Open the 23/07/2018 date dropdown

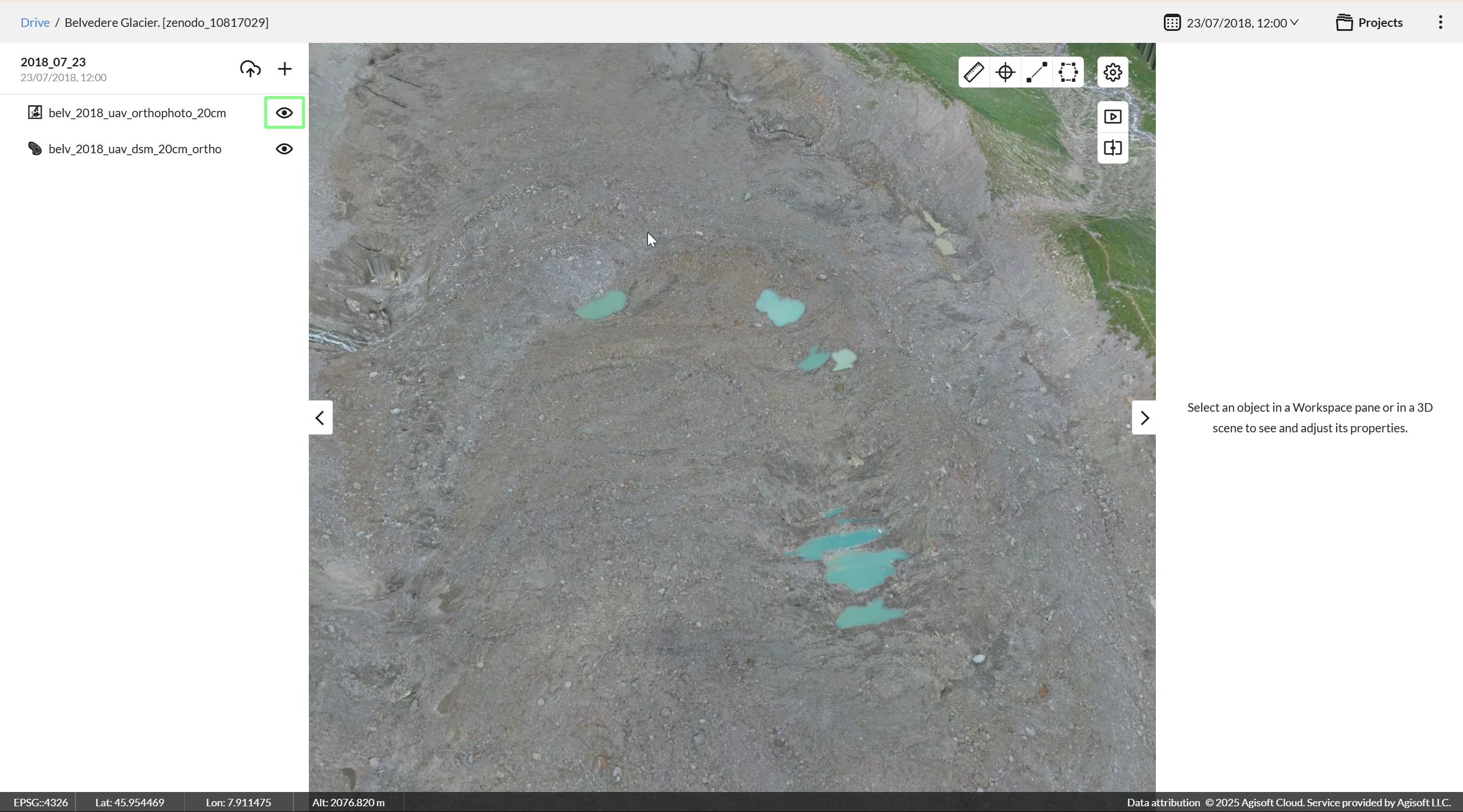click(1241, 23)
